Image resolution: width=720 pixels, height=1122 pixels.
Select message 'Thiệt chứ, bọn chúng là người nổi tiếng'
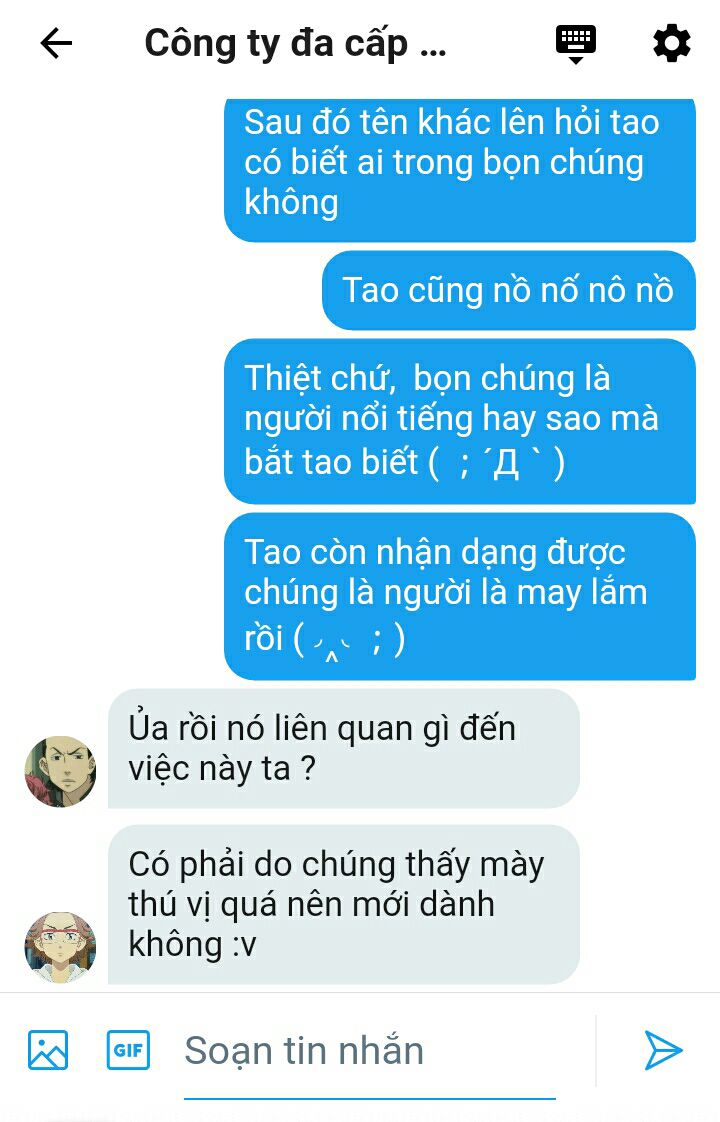coord(459,421)
